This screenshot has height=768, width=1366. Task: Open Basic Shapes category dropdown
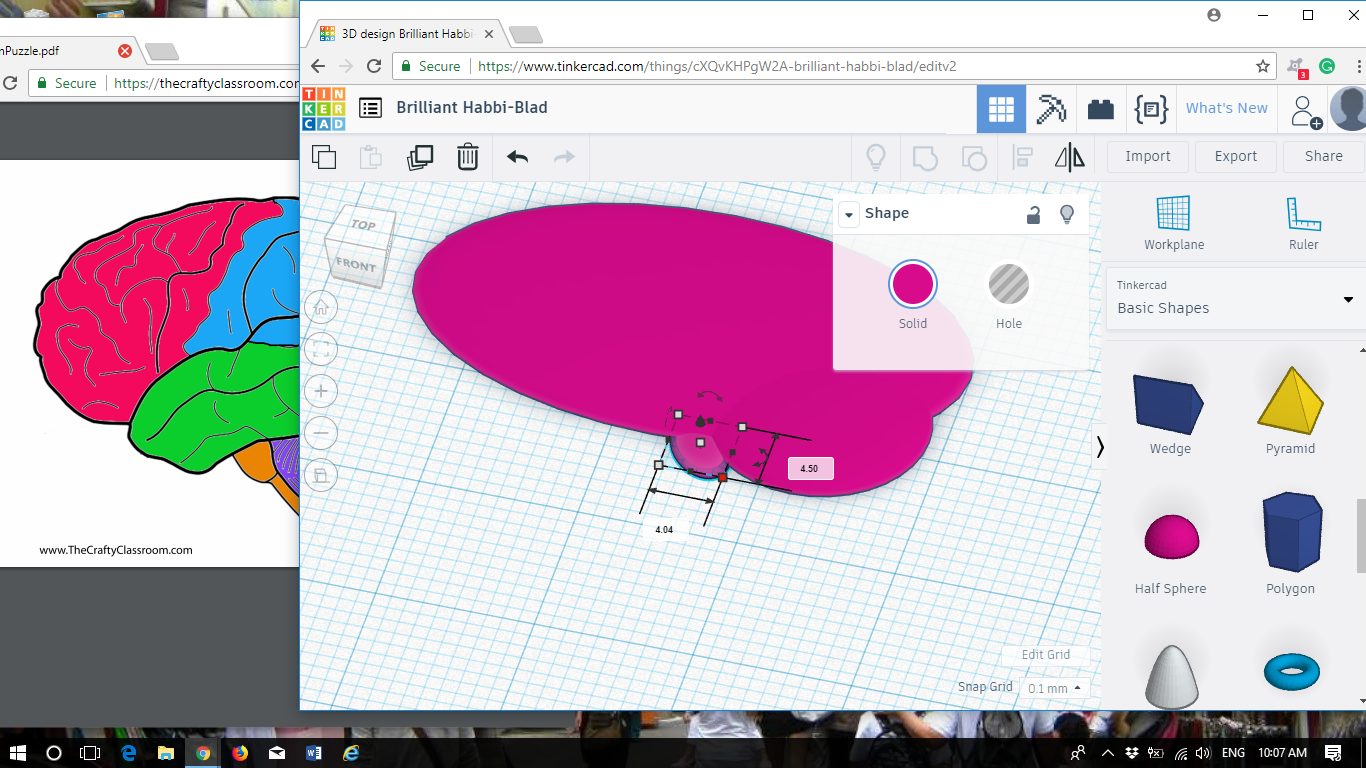click(1235, 298)
